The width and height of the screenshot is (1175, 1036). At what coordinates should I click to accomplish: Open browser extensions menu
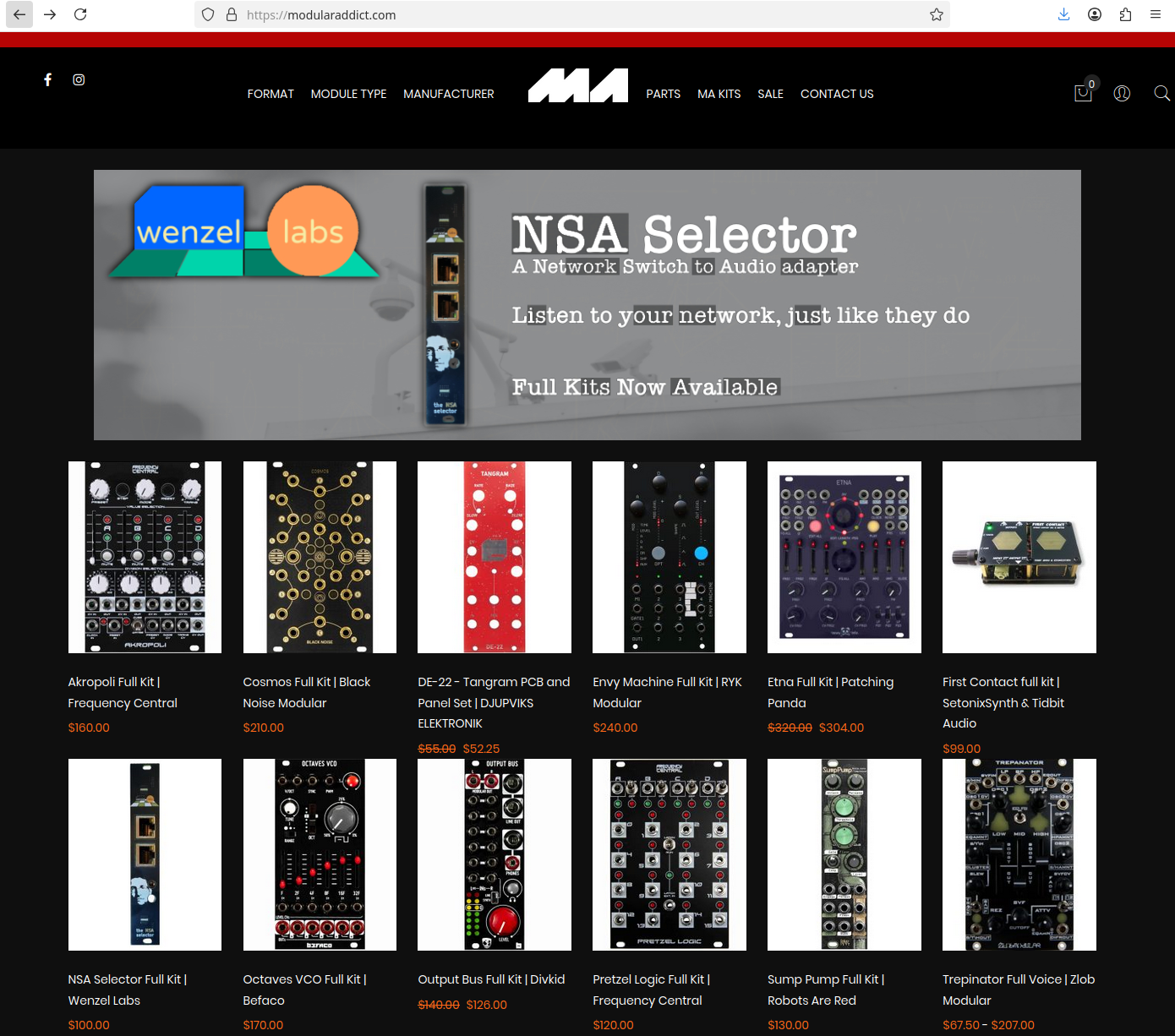1125,14
